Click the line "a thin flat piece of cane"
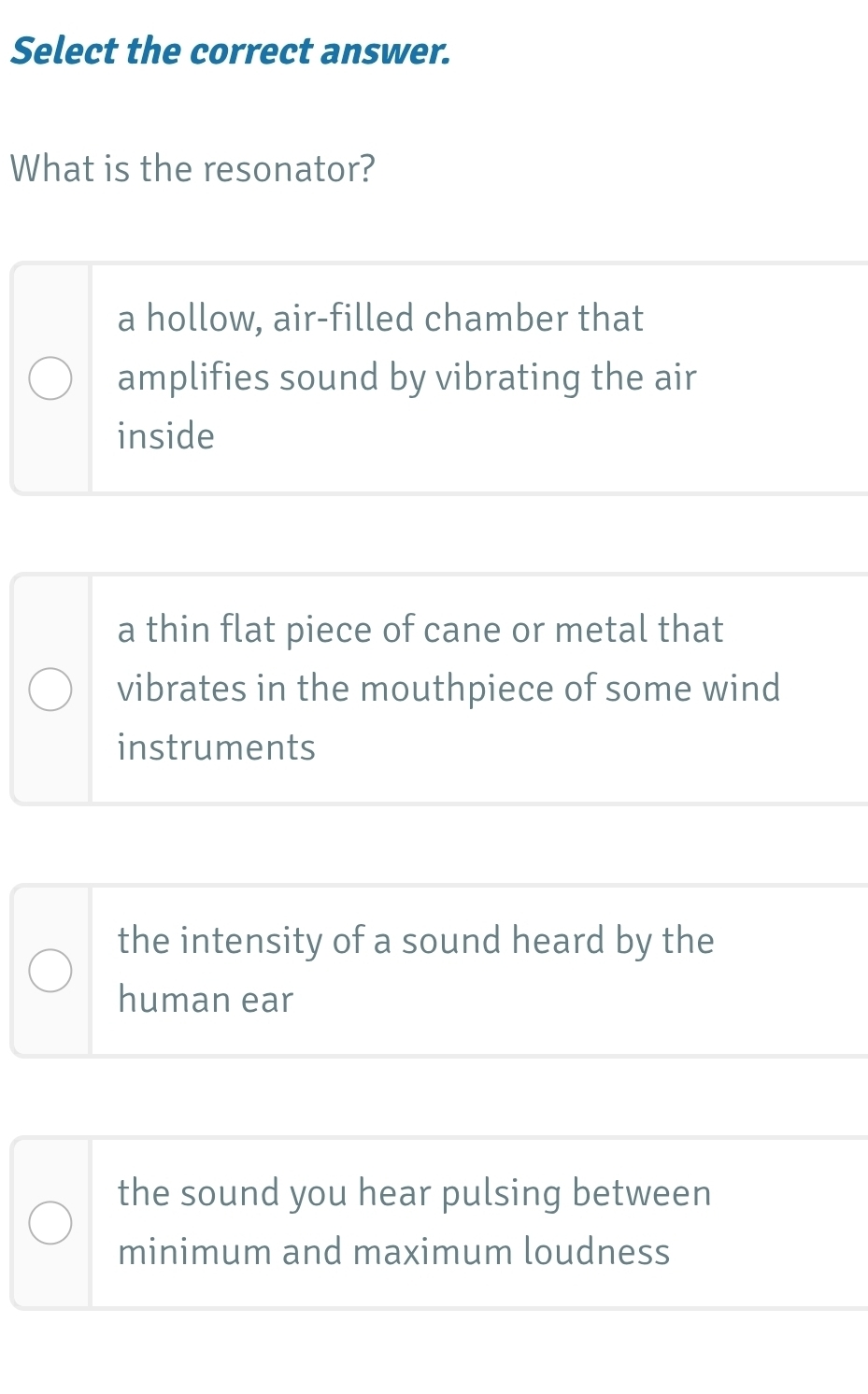The height and width of the screenshot is (1394, 868). click(x=420, y=630)
